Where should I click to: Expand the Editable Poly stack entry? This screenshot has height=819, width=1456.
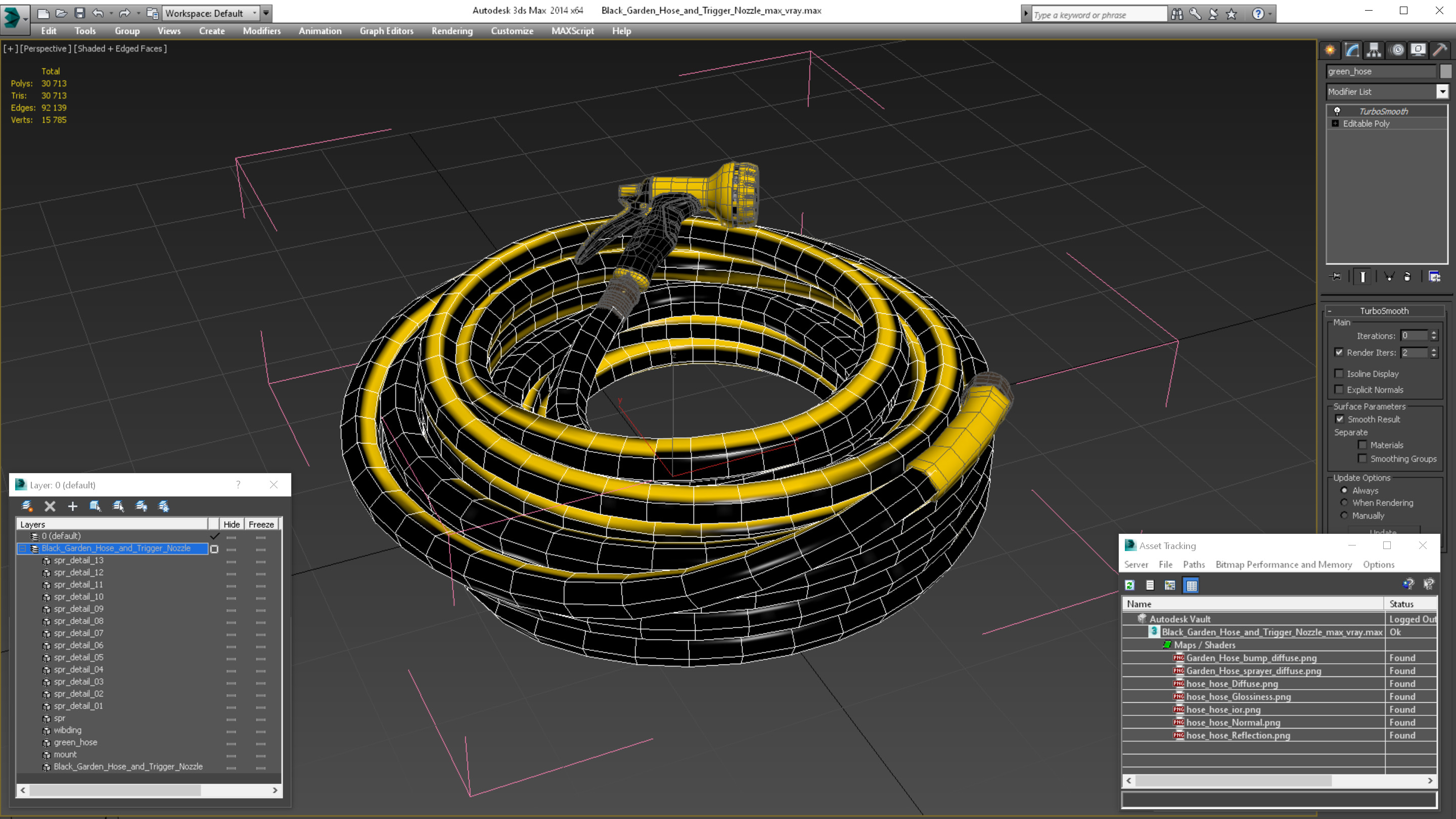[x=1336, y=123]
